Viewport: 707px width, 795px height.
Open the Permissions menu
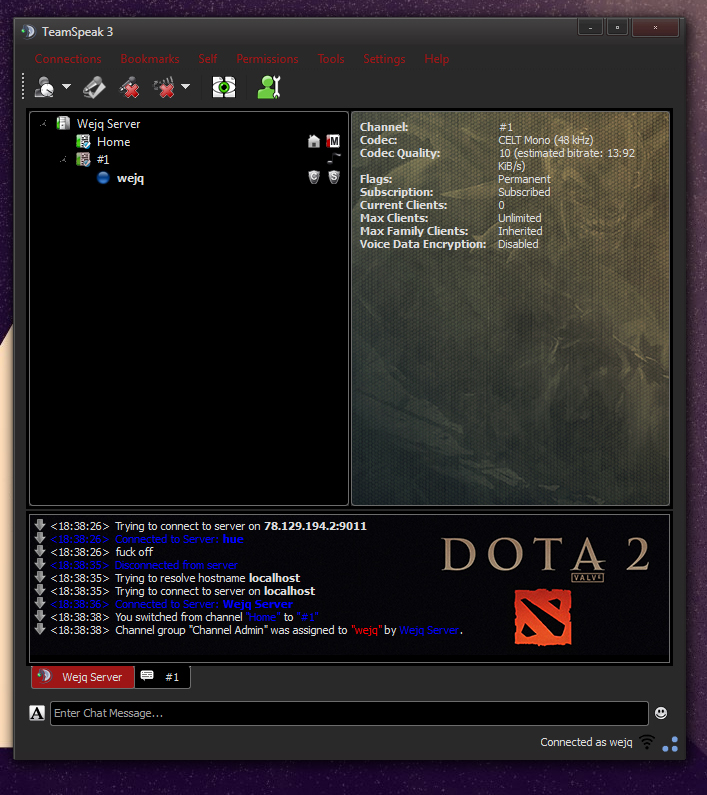tap(267, 59)
